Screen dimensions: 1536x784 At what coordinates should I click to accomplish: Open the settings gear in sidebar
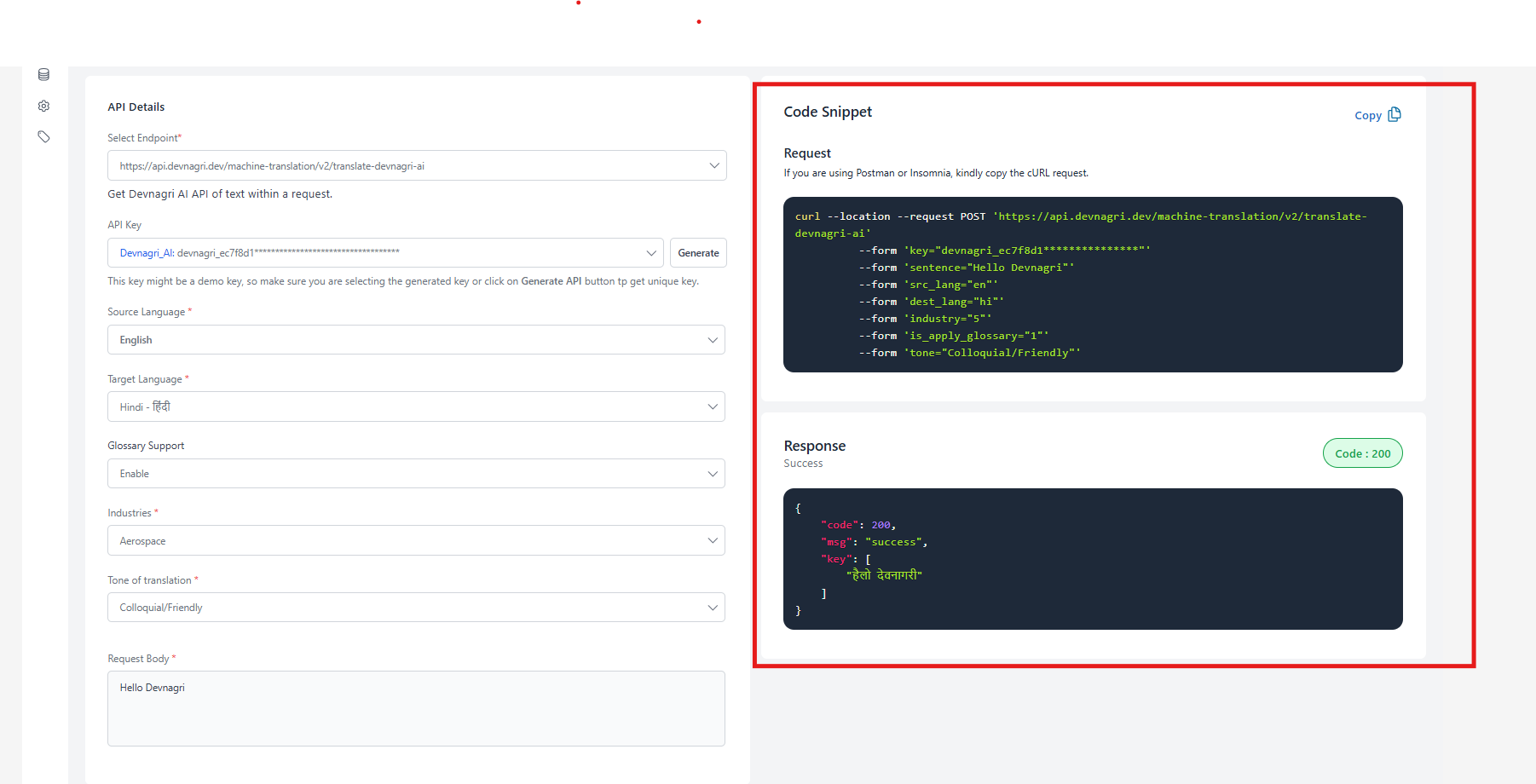click(x=43, y=106)
